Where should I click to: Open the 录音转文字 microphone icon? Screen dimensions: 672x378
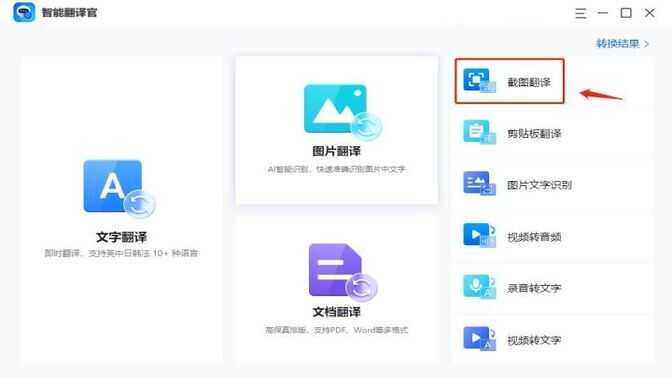[x=479, y=287]
